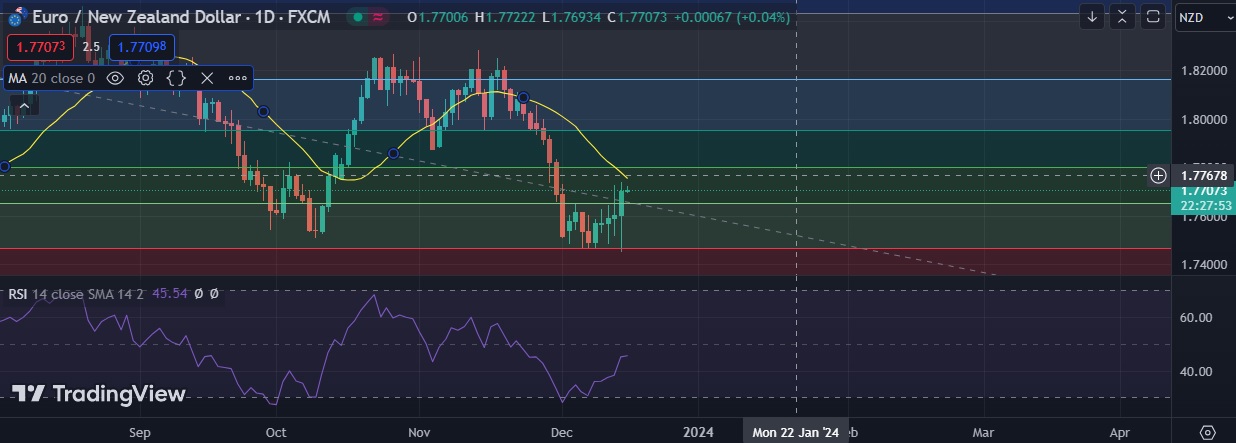The width and height of the screenshot is (1236, 443).
Task: Click the pink data mode indicator icon
Action: [379, 17]
